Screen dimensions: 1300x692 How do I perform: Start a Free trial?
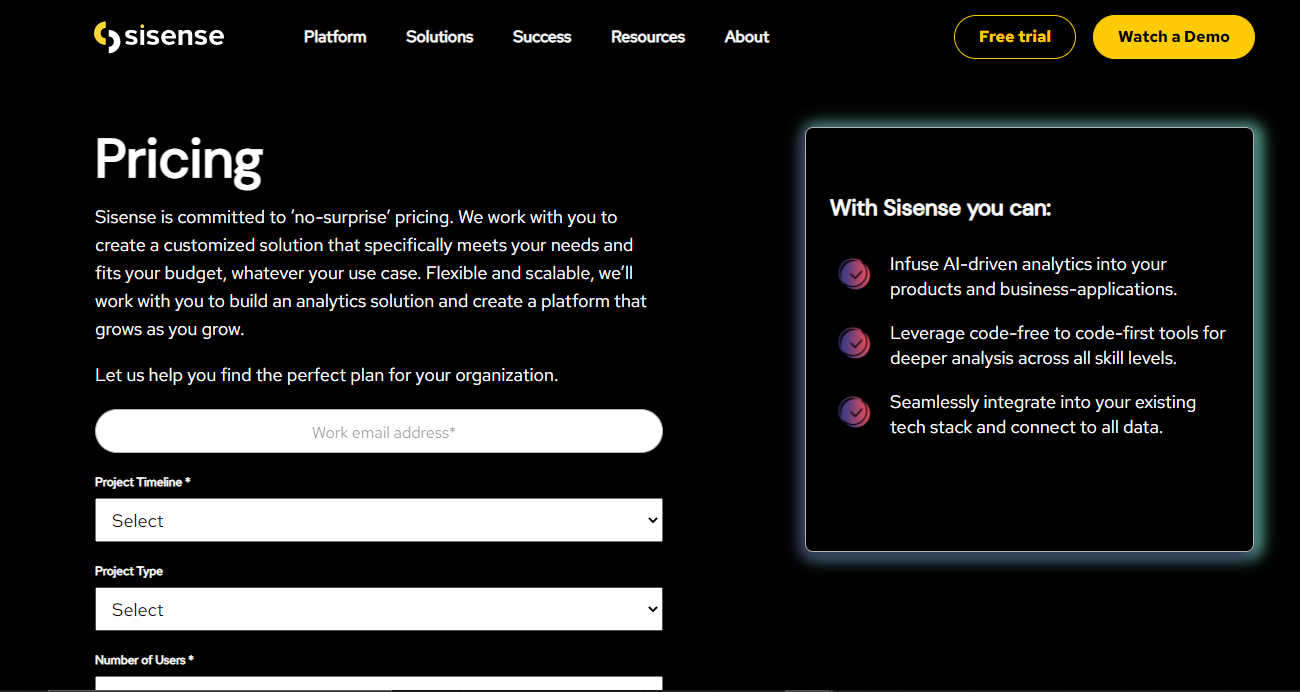(x=1015, y=37)
